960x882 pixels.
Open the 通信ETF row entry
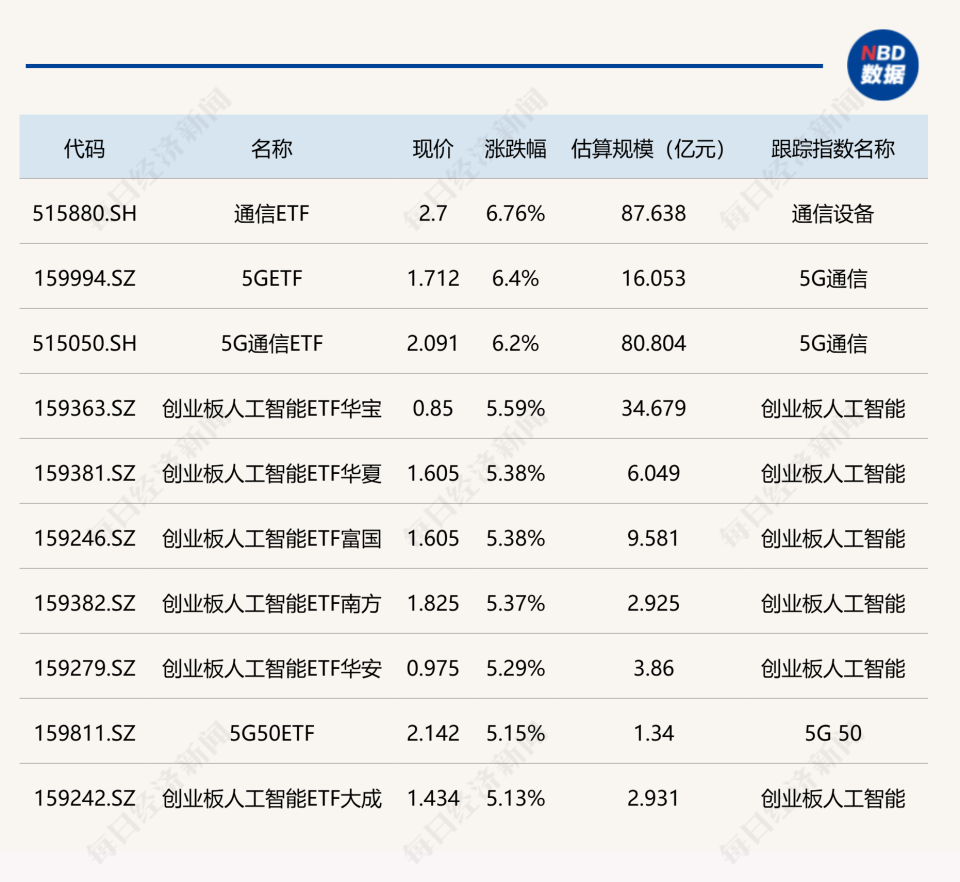pos(270,212)
